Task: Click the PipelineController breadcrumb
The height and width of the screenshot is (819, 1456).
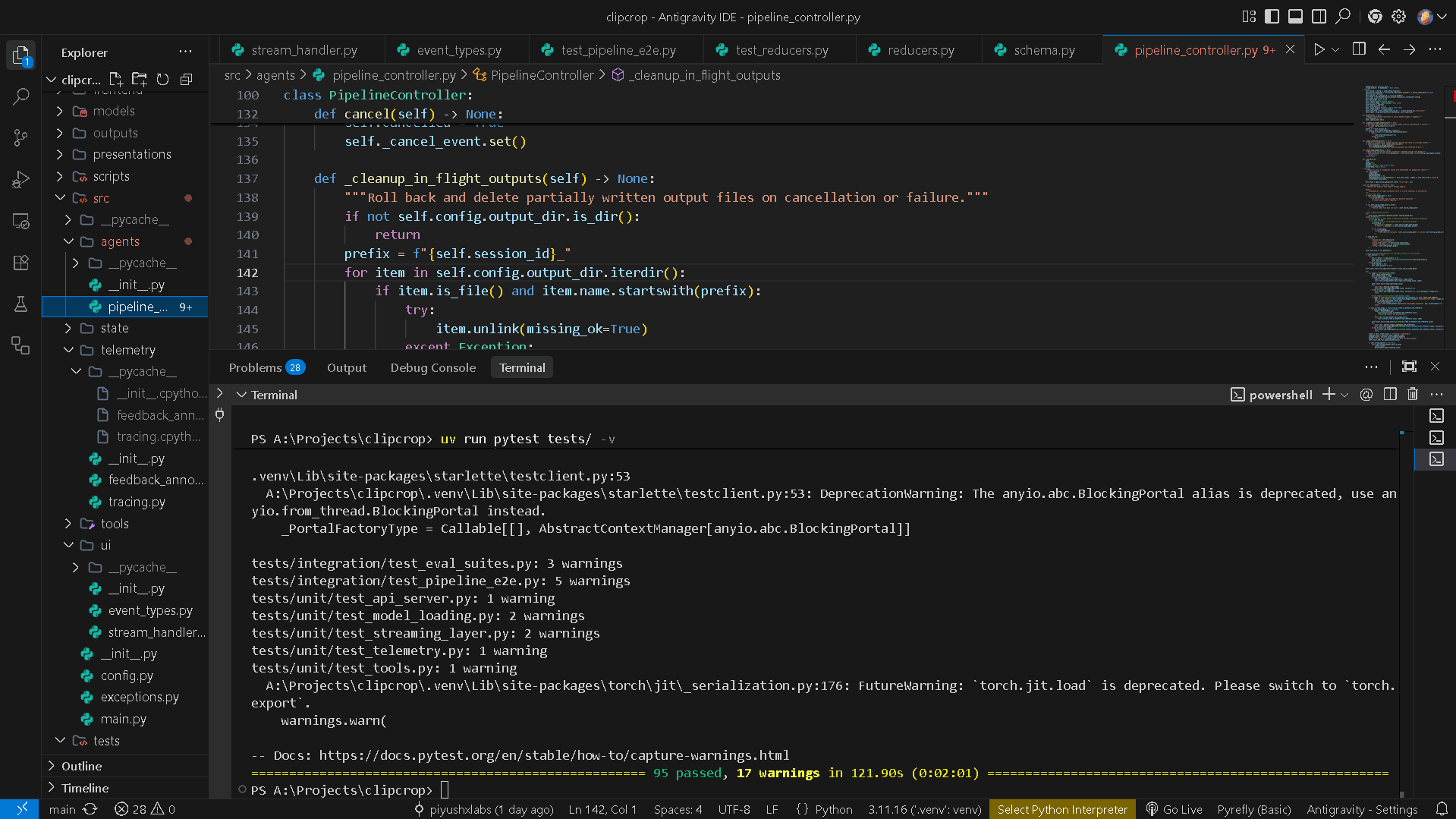Action: coord(542,75)
